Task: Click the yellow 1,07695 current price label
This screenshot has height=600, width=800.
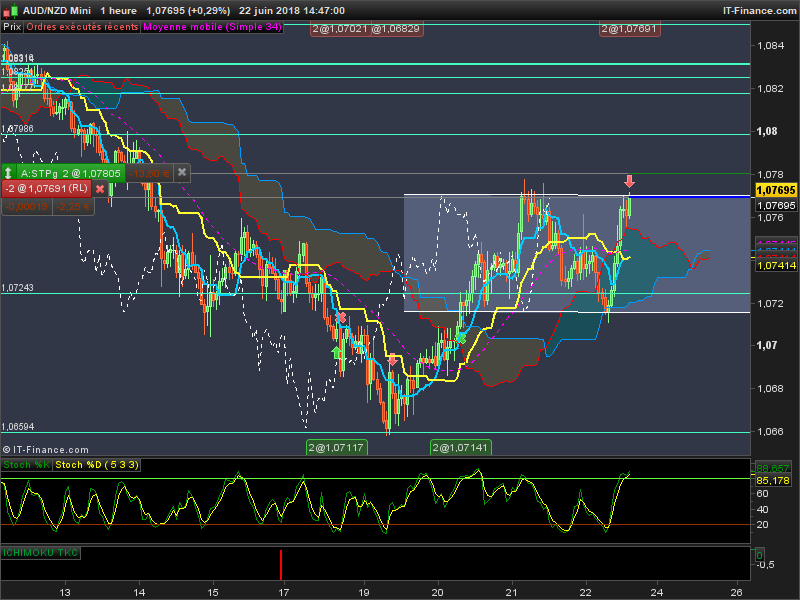Action: [x=775, y=190]
